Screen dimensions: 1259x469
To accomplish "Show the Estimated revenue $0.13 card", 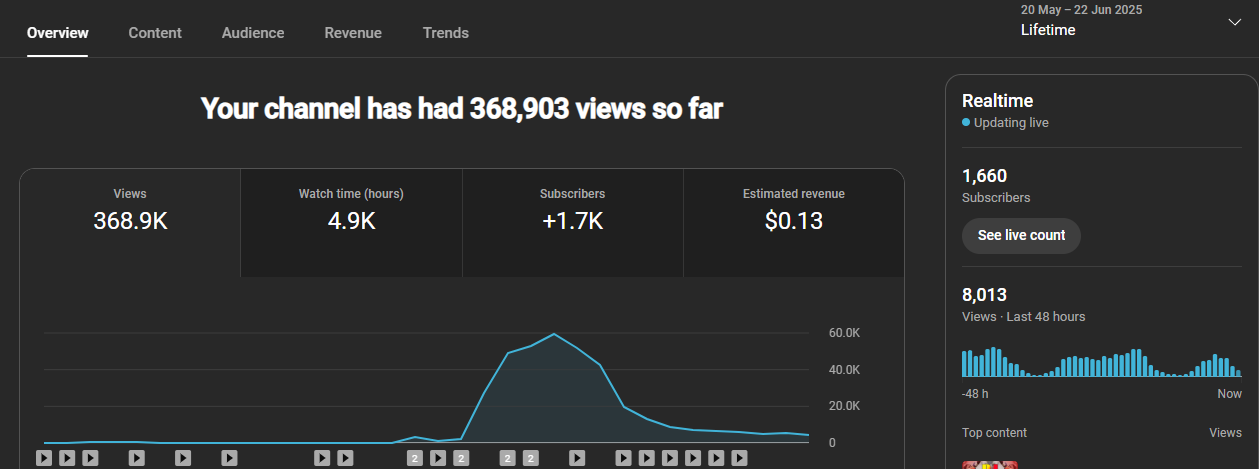I will [794, 222].
